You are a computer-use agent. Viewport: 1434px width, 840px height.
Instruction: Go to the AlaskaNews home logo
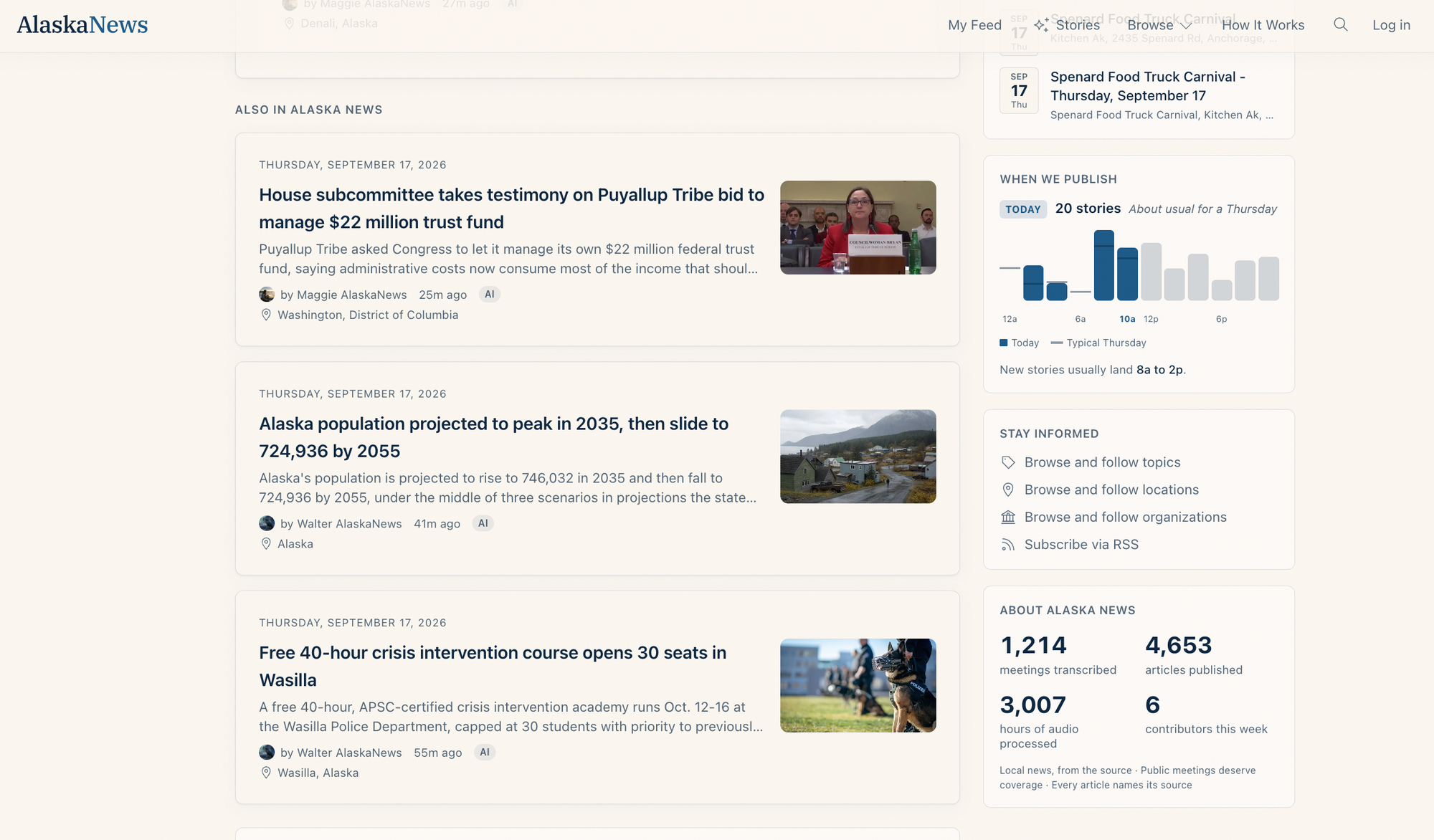point(82,25)
